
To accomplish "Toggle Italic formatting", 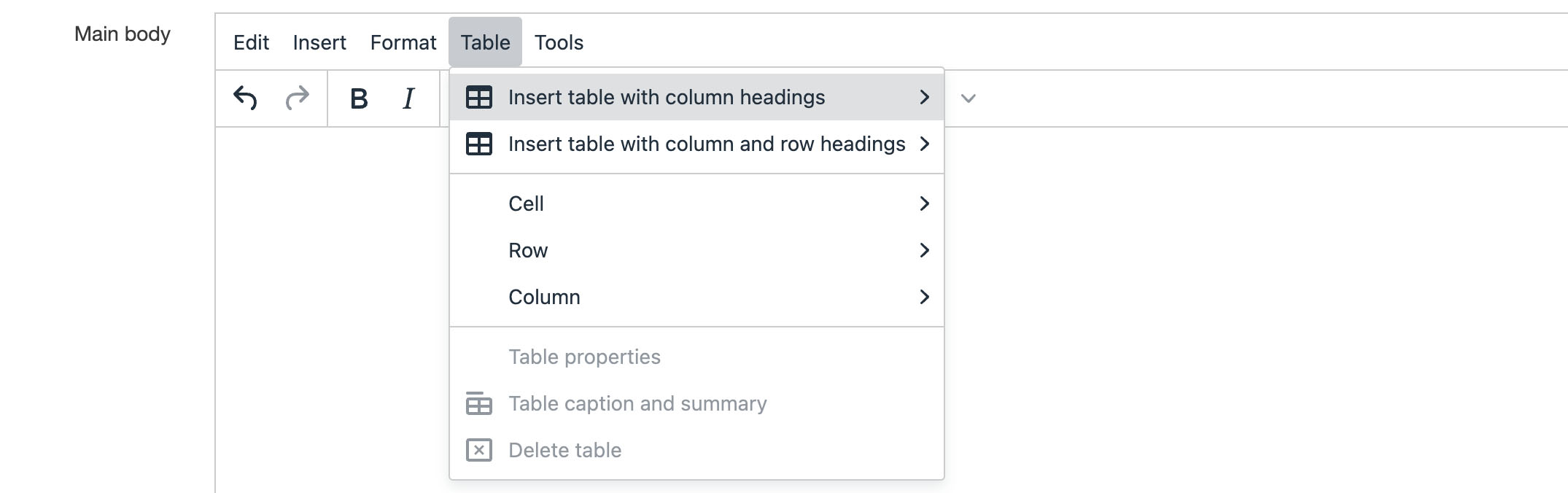I will (x=408, y=98).
